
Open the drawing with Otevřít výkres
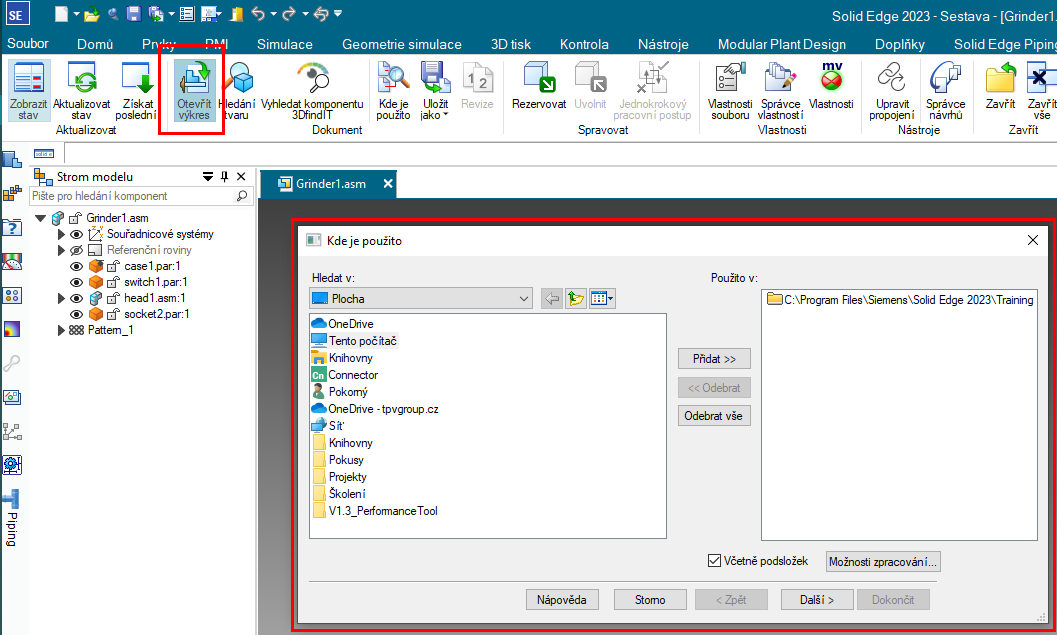(194, 92)
